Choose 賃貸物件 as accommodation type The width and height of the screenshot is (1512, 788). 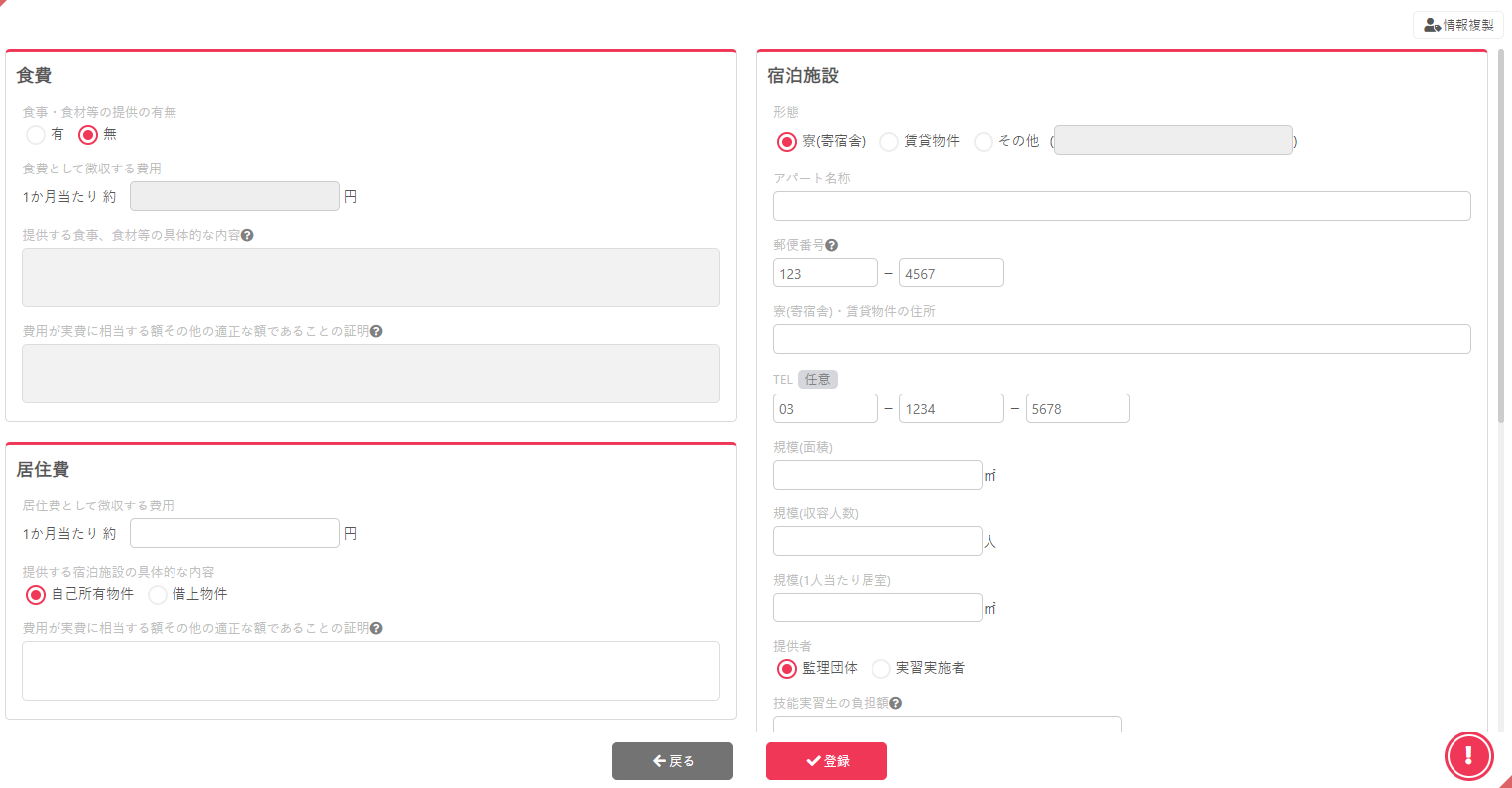coord(889,142)
